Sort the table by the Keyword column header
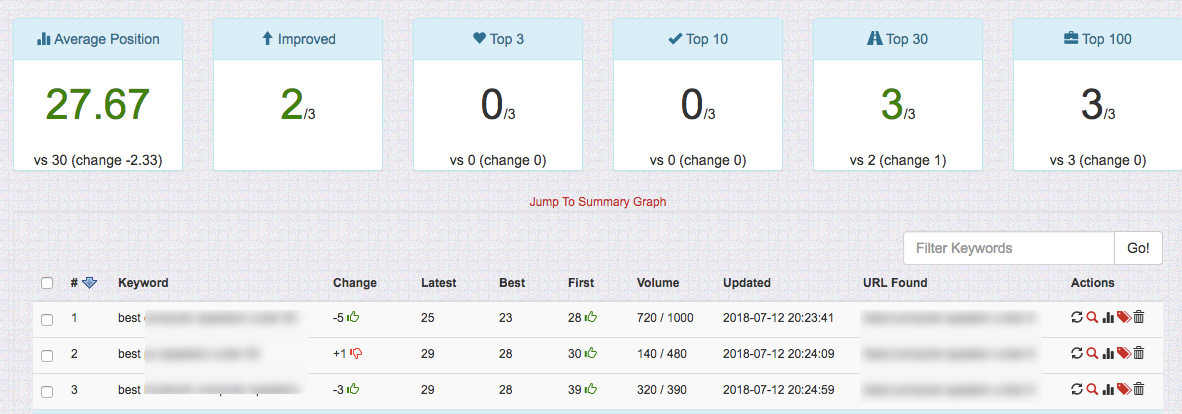 [x=143, y=283]
